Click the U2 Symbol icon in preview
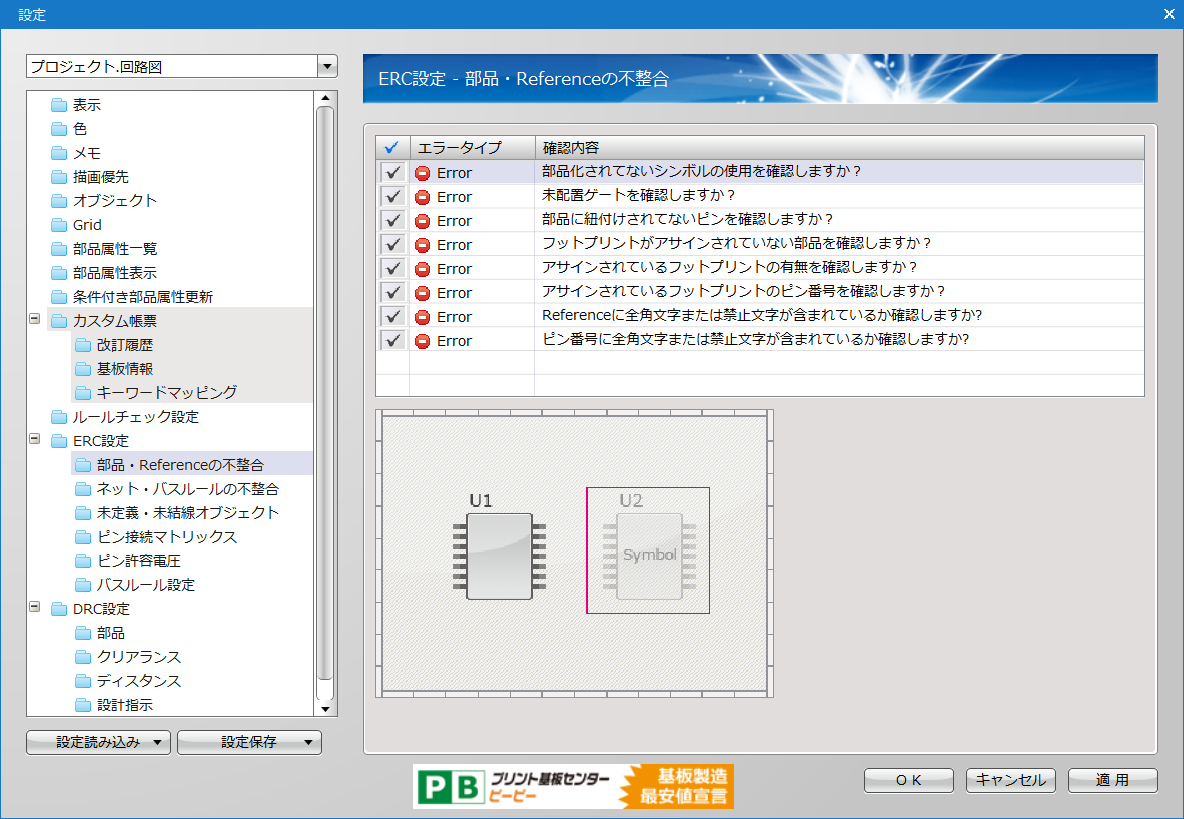Screen dimensions: 1184x819 point(649,556)
